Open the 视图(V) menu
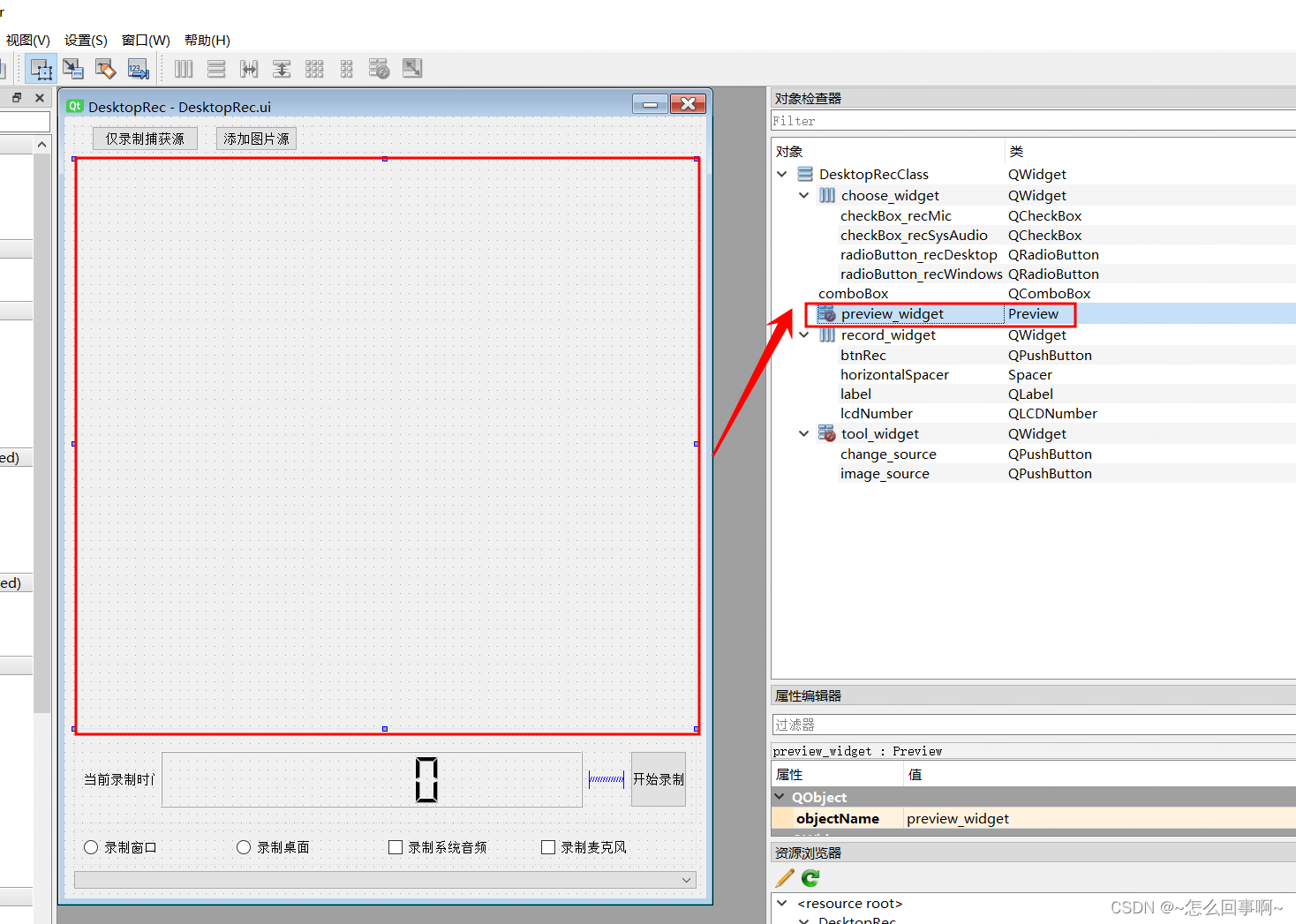 [x=27, y=40]
